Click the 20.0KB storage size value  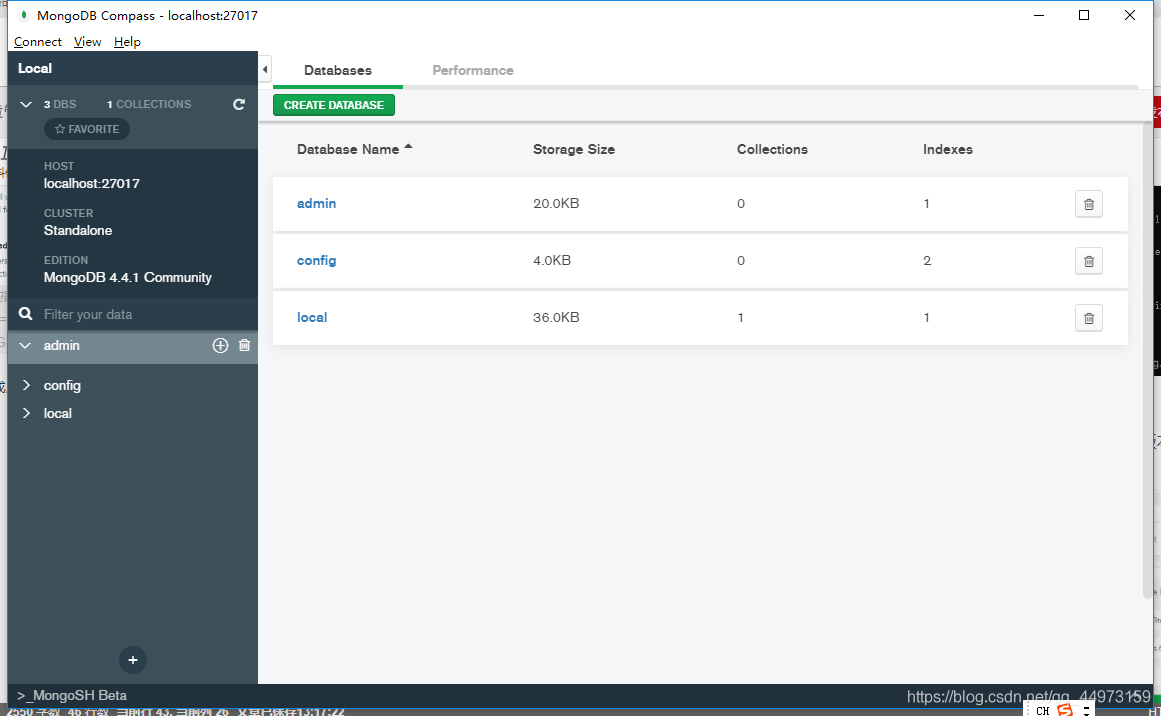[556, 204]
